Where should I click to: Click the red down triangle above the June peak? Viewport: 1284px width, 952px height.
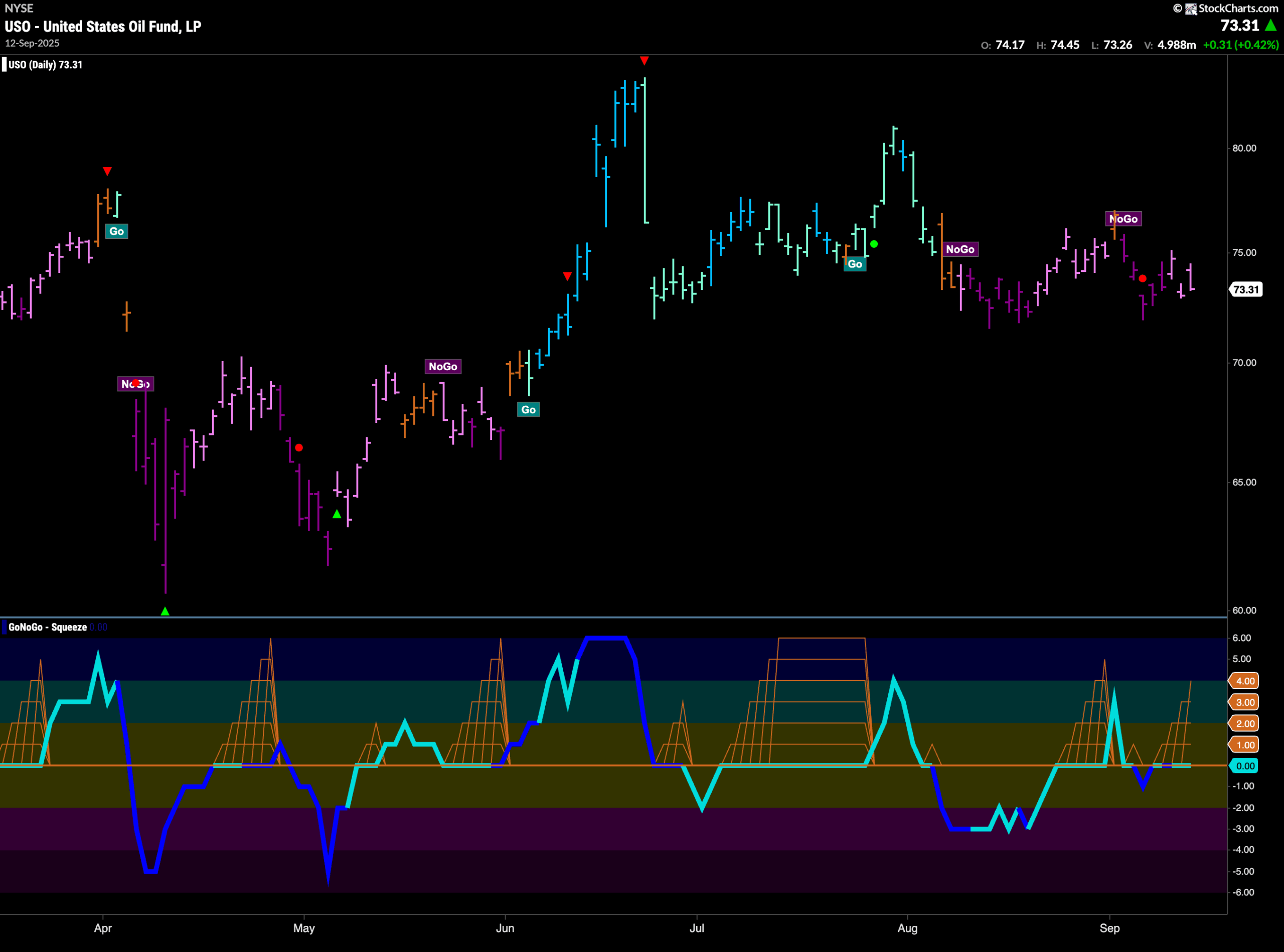[645, 61]
